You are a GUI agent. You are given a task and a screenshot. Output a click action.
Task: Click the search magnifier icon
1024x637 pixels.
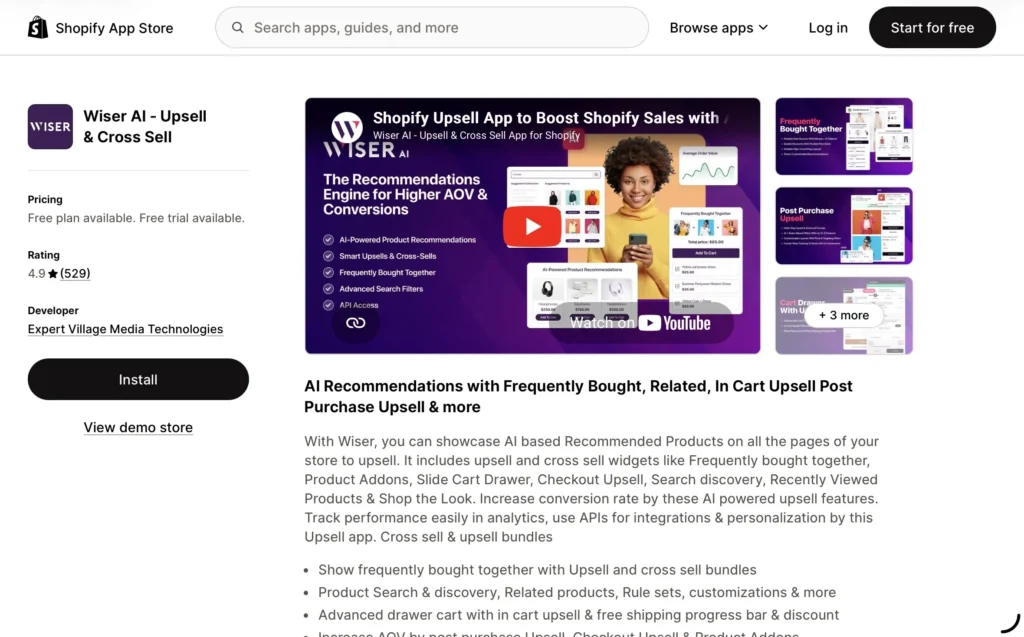[238, 27]
